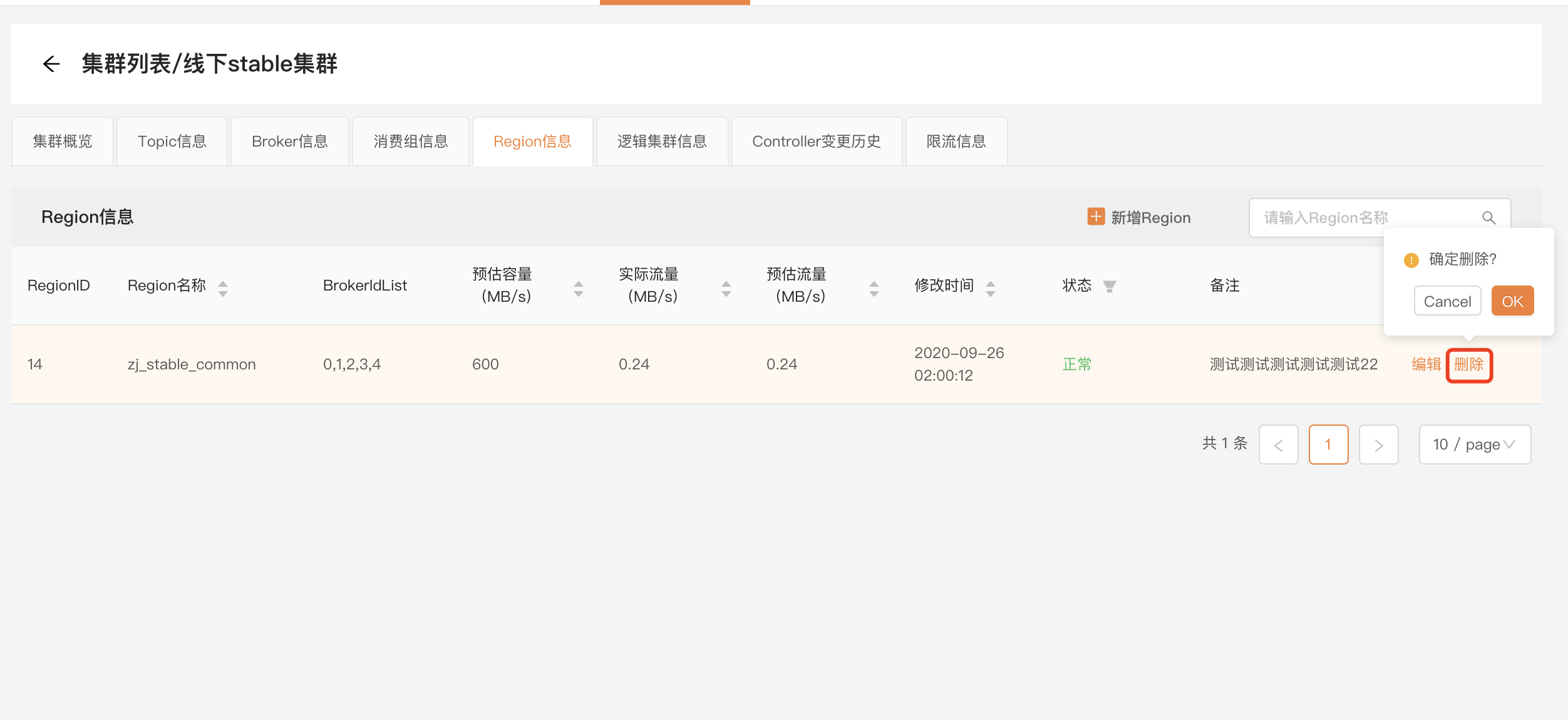Click the orange plus icon for 新增Region

1096,217
